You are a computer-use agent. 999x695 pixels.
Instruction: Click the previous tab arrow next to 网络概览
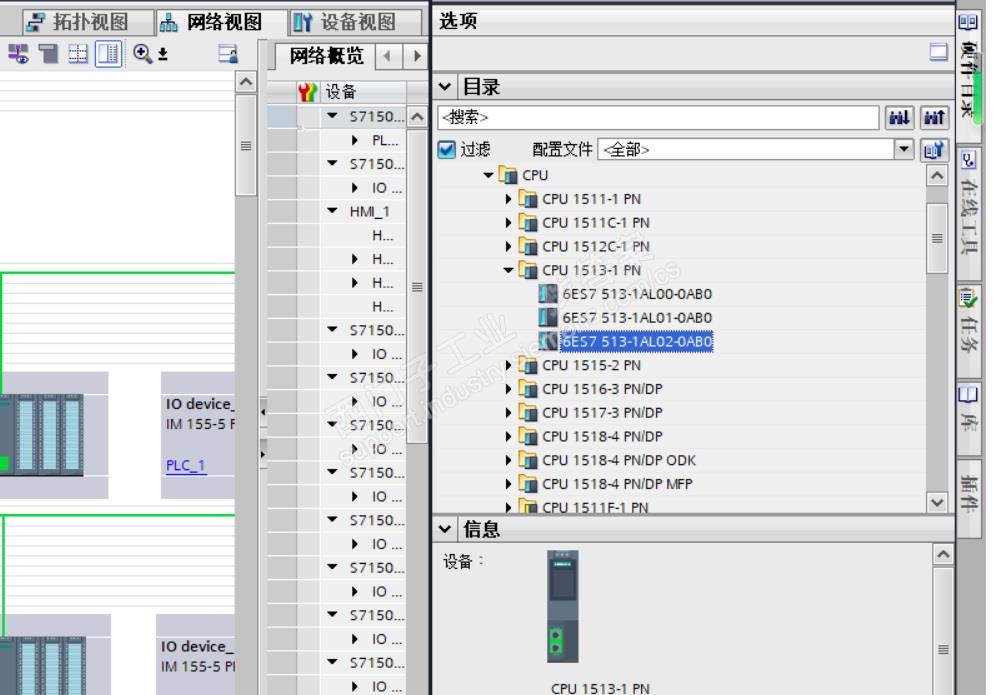tap(387, 56)
